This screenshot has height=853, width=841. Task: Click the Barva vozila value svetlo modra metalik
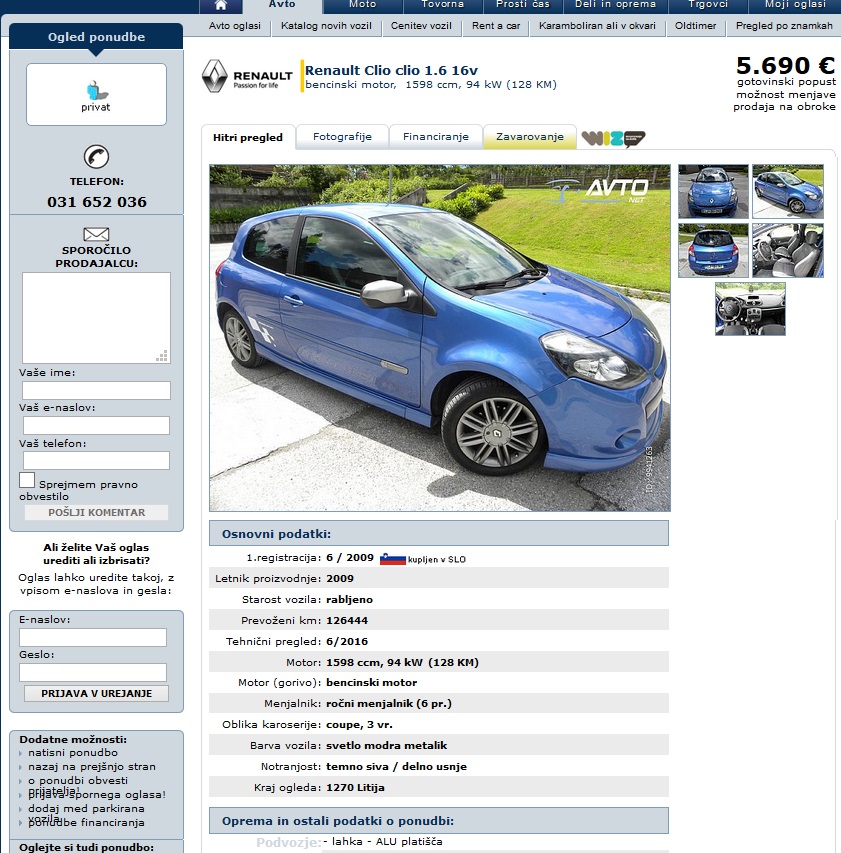(386, 746)
